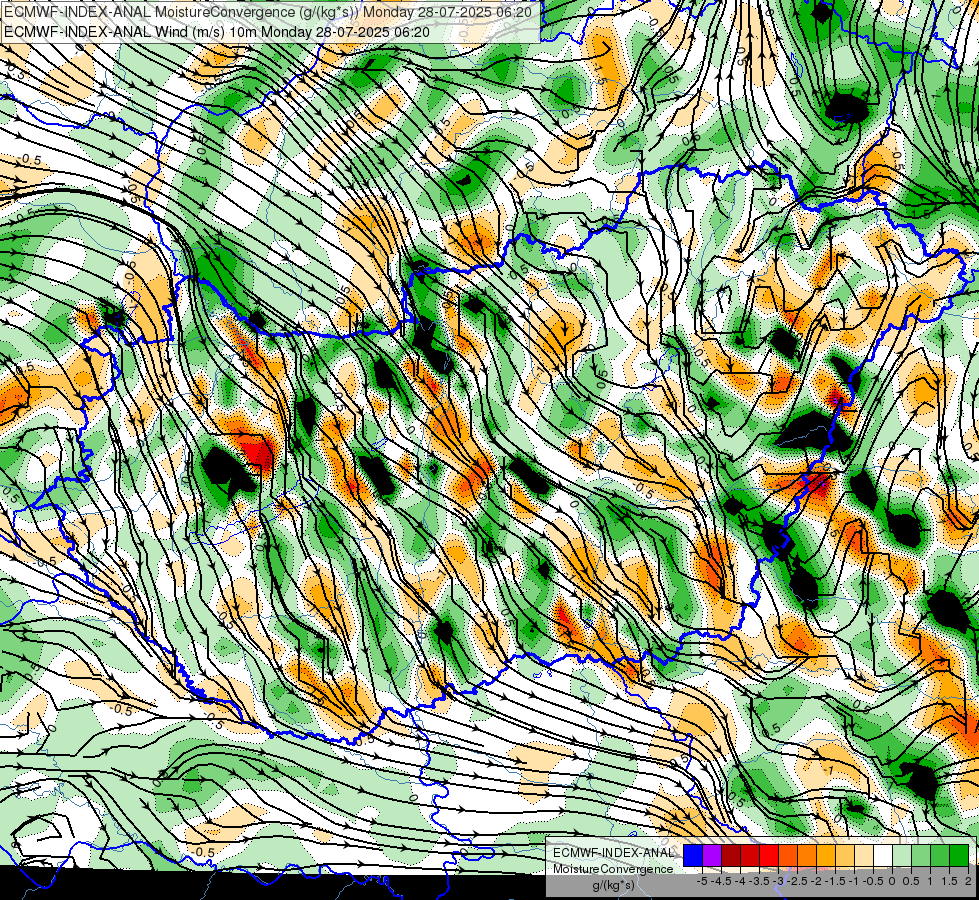Pick the pale peach swatch beside white
979x900 pixels.
tap(863, 855)
